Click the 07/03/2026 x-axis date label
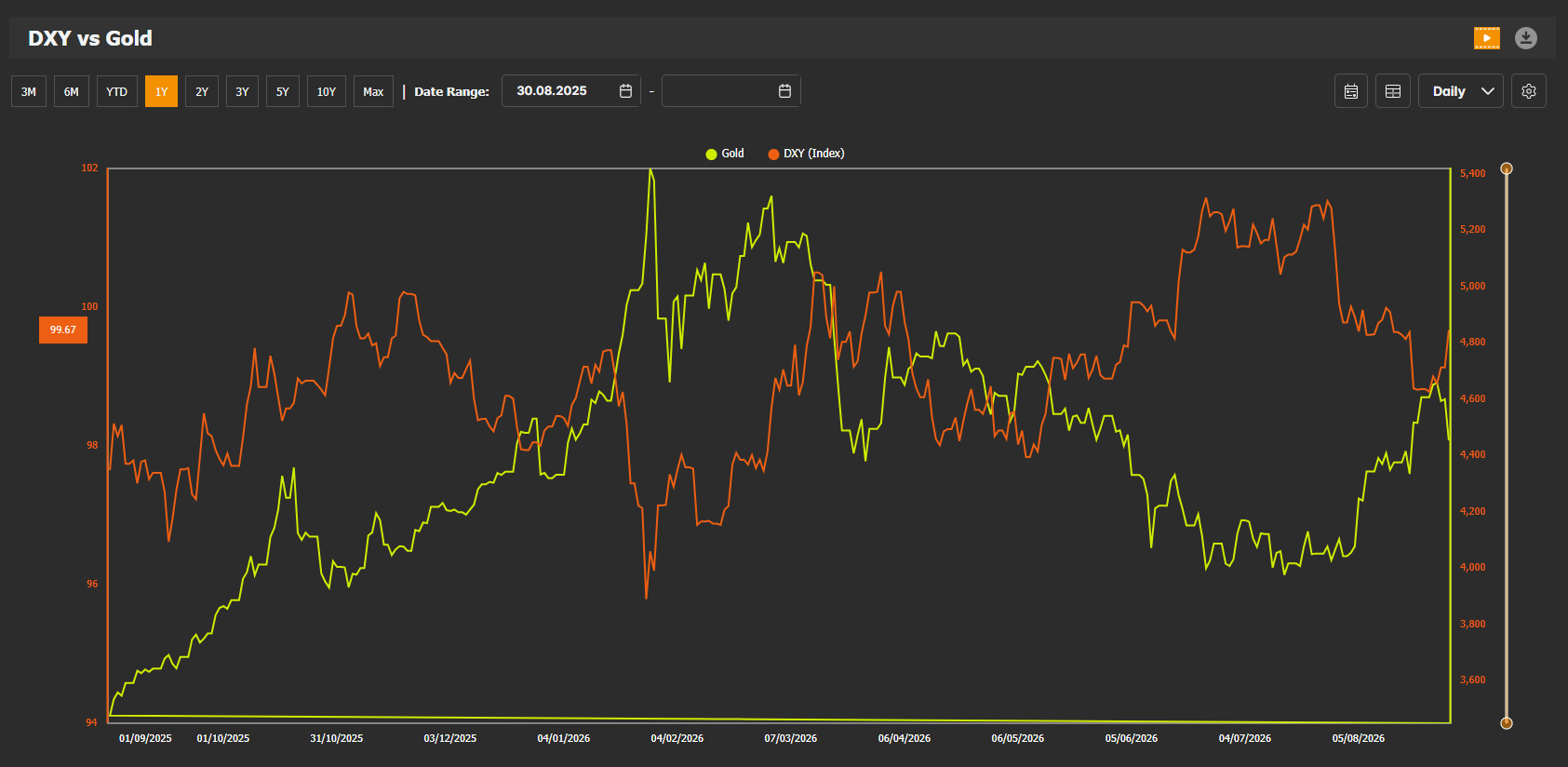The height and width of the screenshot is (767, 1568). (791, 738)
